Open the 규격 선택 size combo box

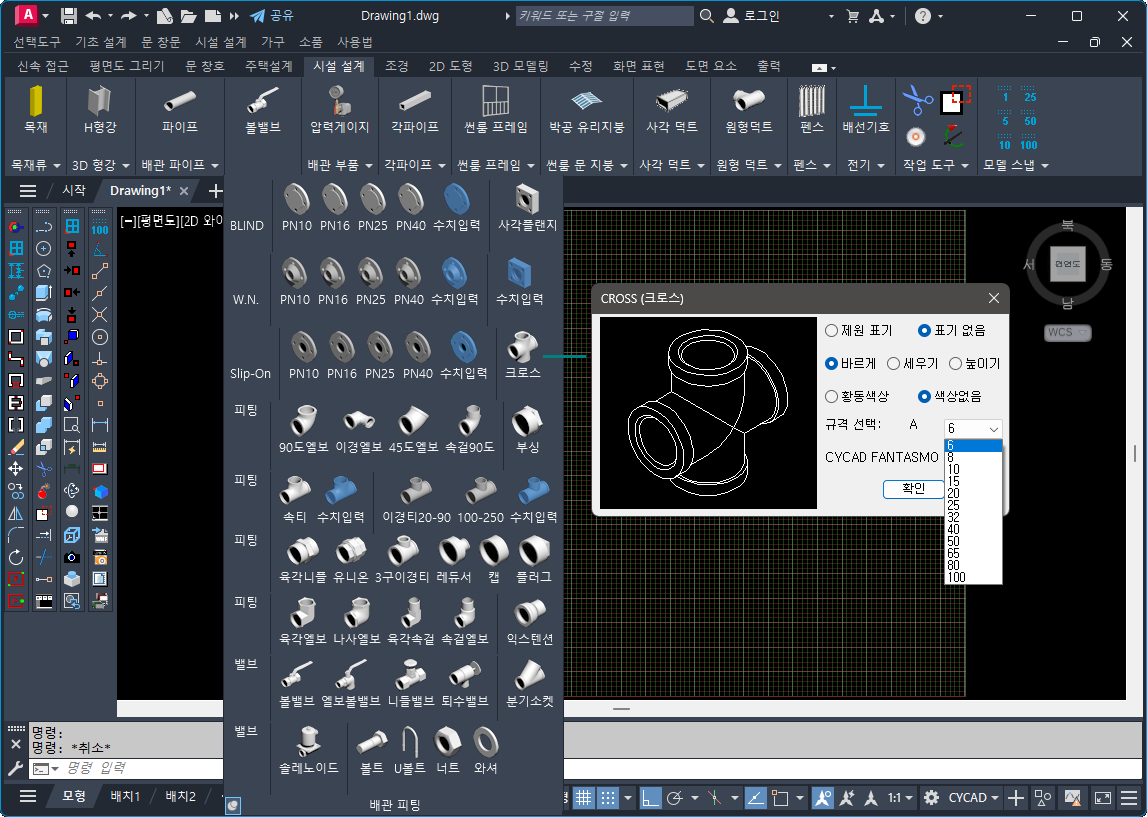pos(973,428)
